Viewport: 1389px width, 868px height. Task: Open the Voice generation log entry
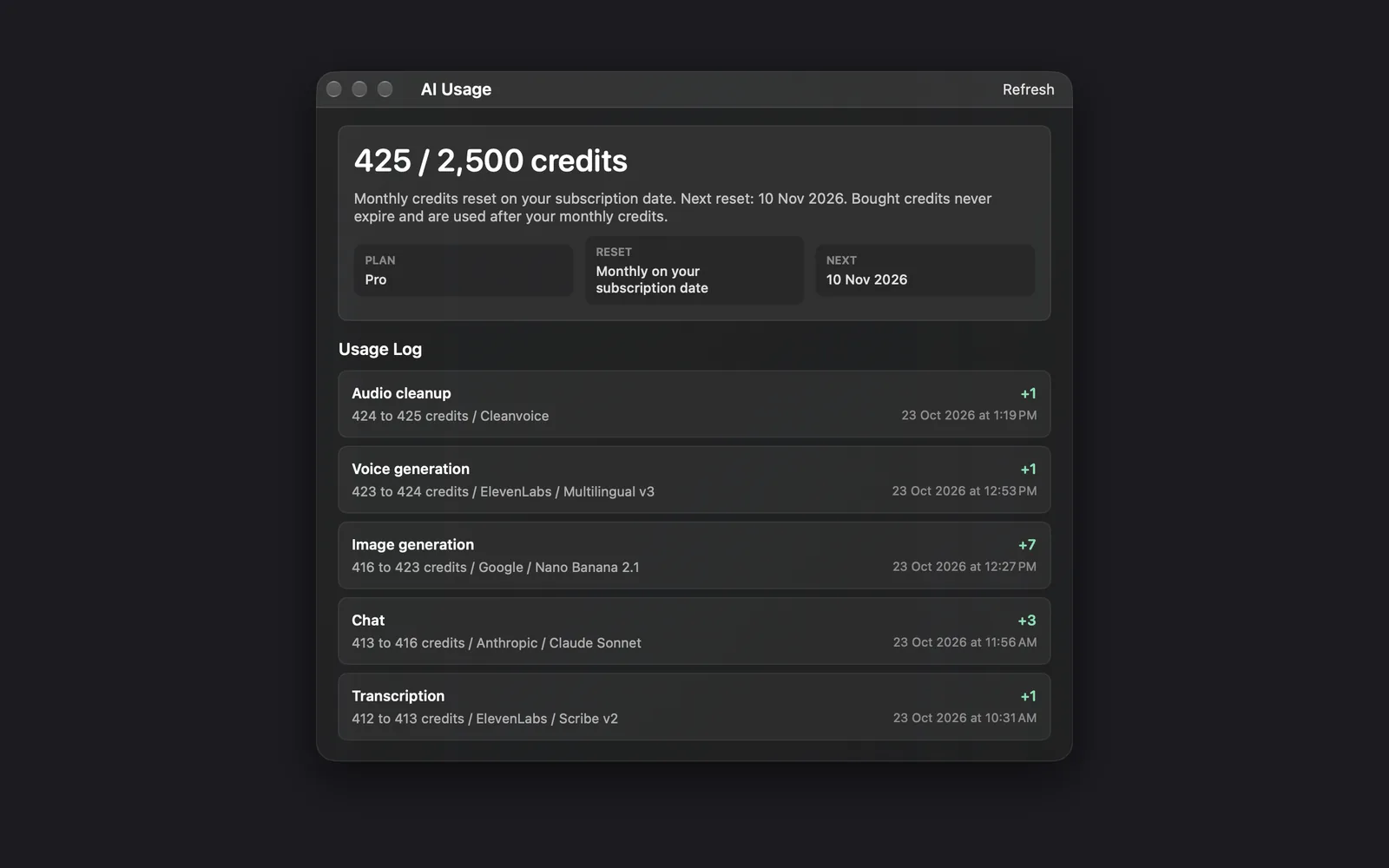click(x=694, y=480)
